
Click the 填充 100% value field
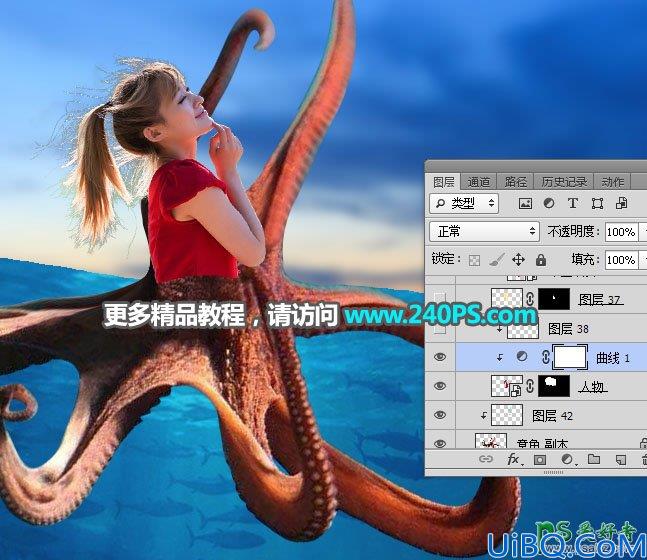point(621,260)
